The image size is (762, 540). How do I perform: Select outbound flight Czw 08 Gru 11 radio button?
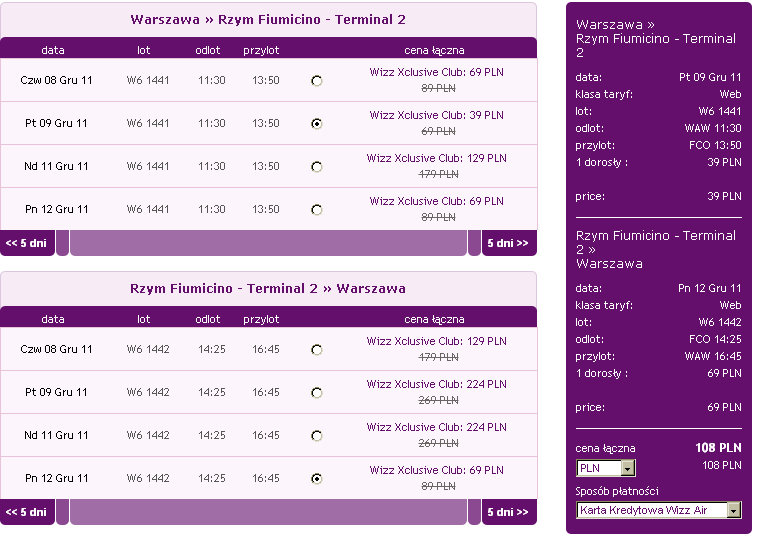[316, 81]
